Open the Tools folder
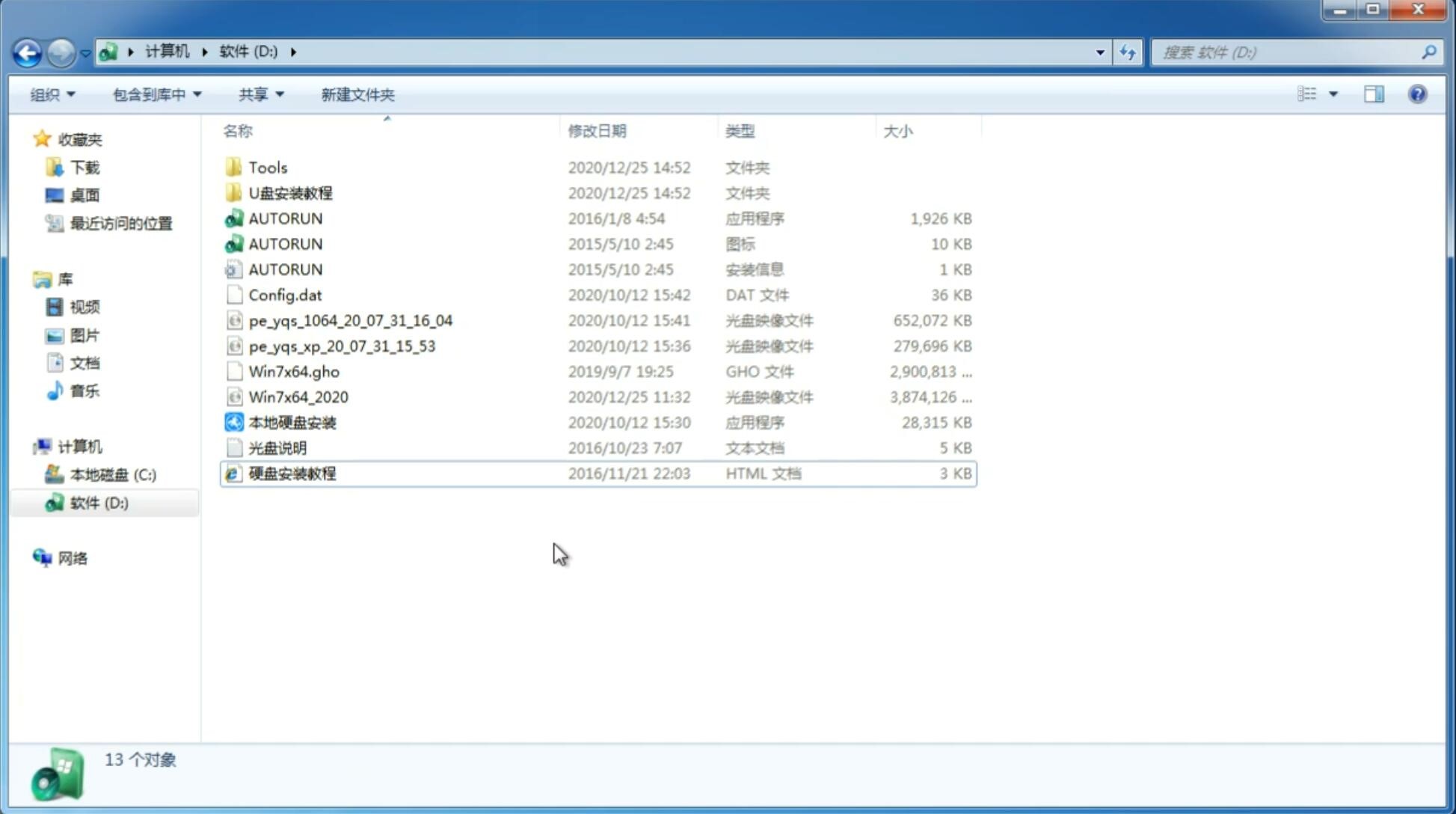 [267, 167]
